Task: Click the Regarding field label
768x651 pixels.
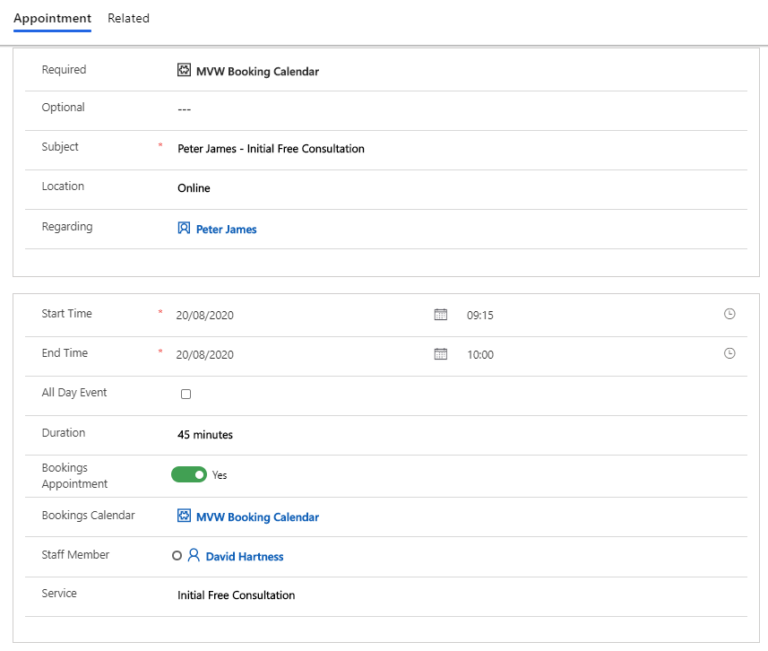Action: pos(67,227)
